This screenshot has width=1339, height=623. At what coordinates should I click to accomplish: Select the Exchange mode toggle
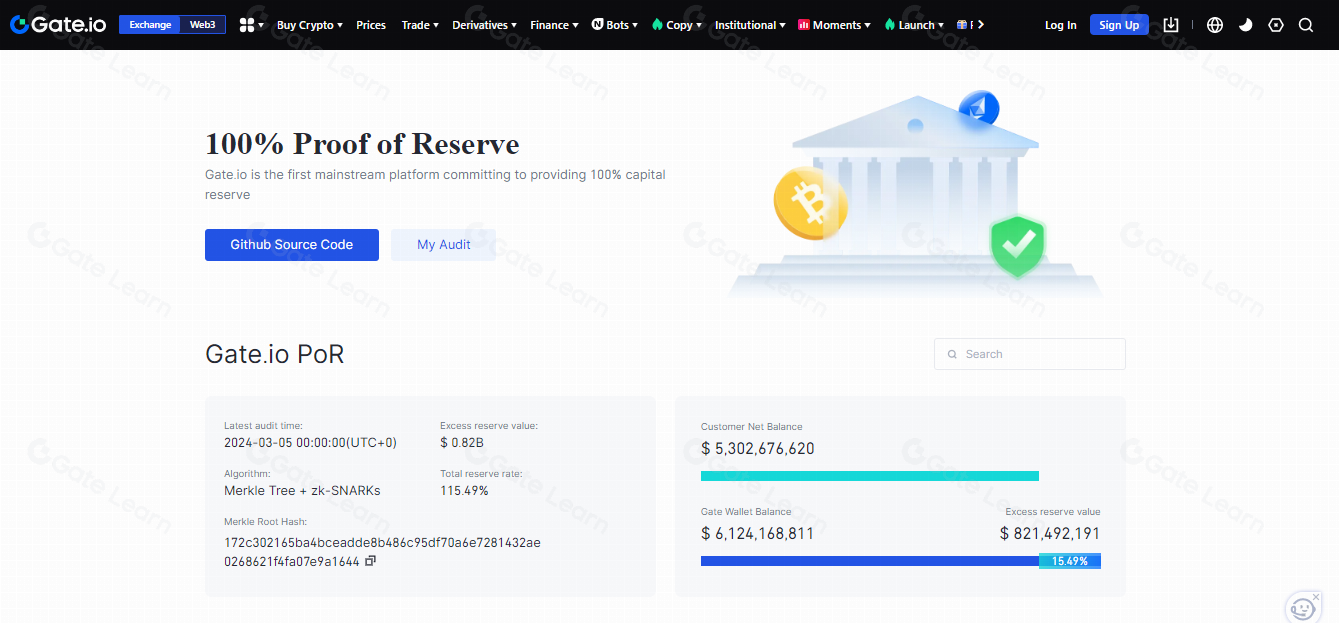coord(150,25)
